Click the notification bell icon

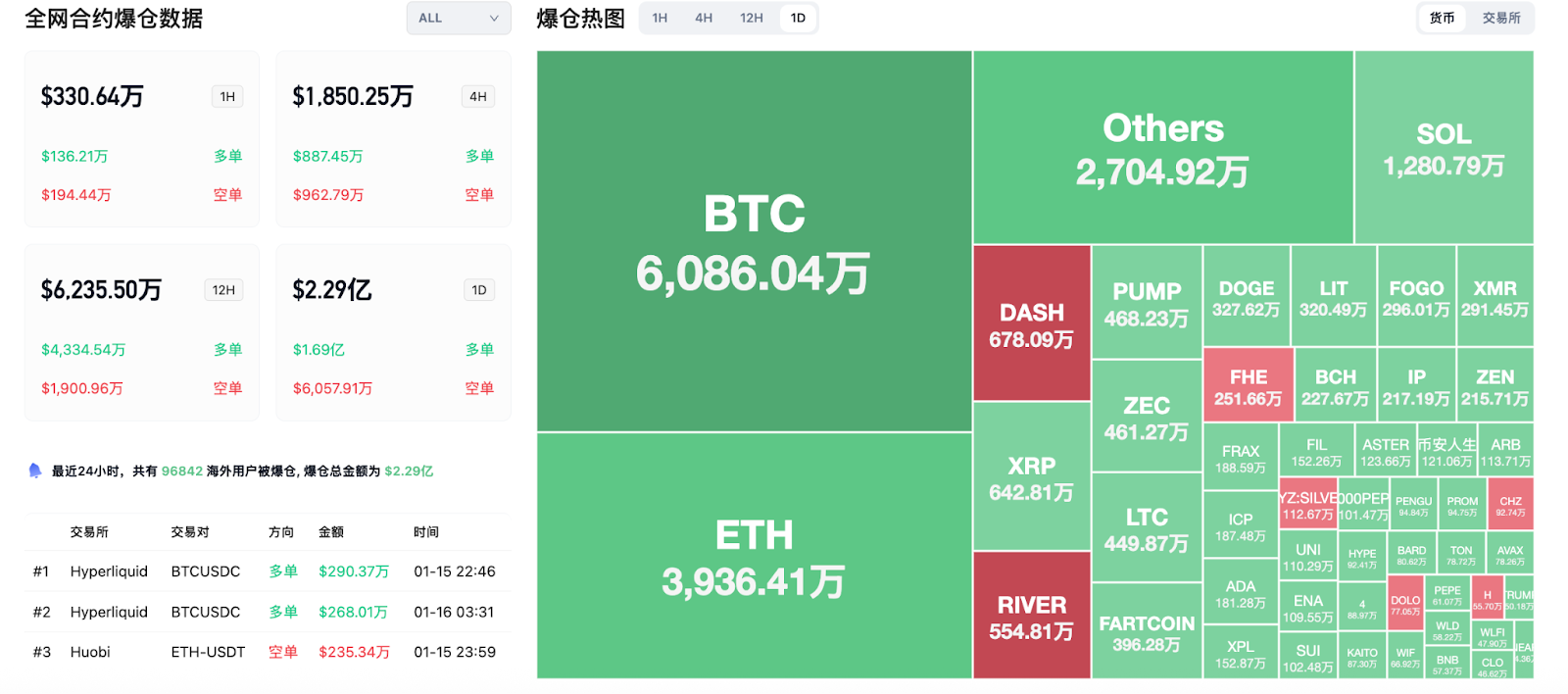(x=33, y=471)
